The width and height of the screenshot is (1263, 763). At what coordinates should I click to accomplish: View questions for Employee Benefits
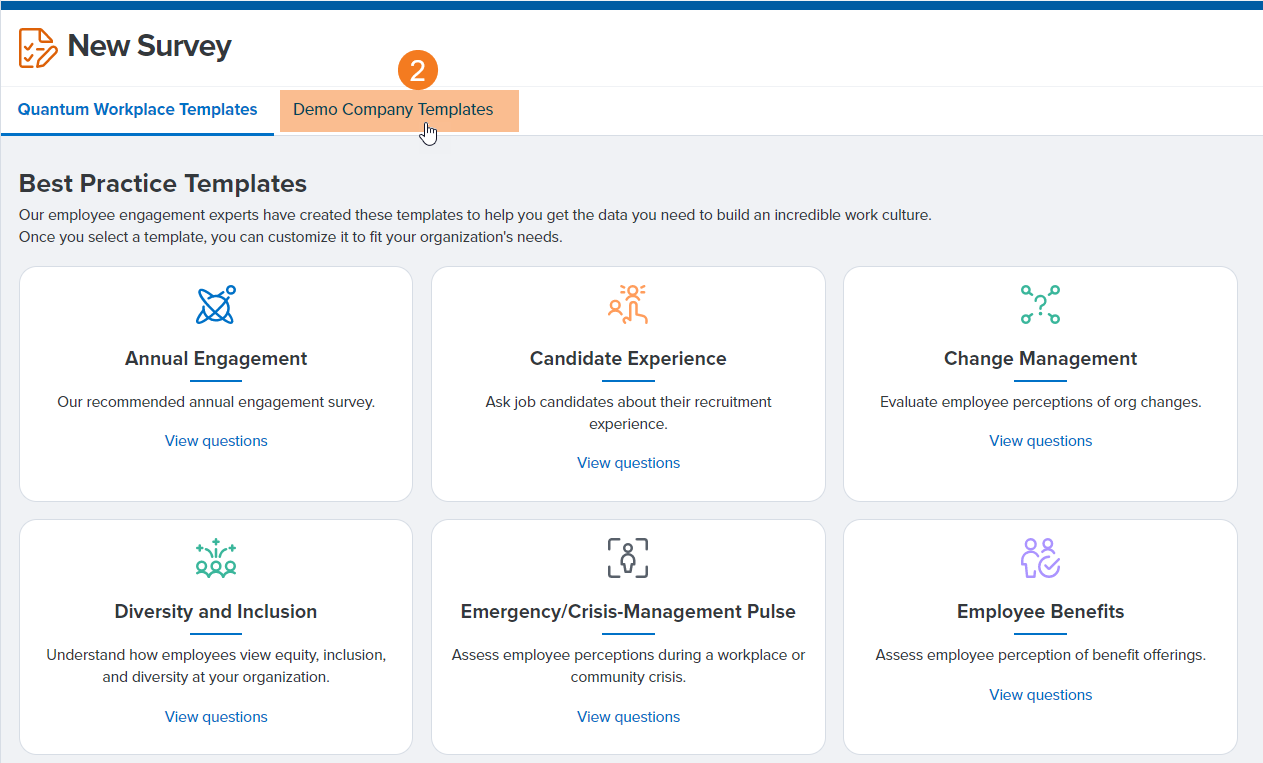[x=1040, y=695]
